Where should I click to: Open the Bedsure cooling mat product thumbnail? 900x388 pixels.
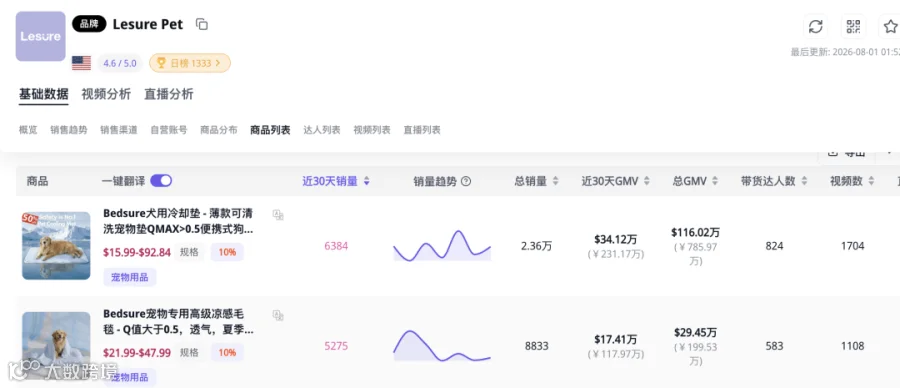pos(56,246)
